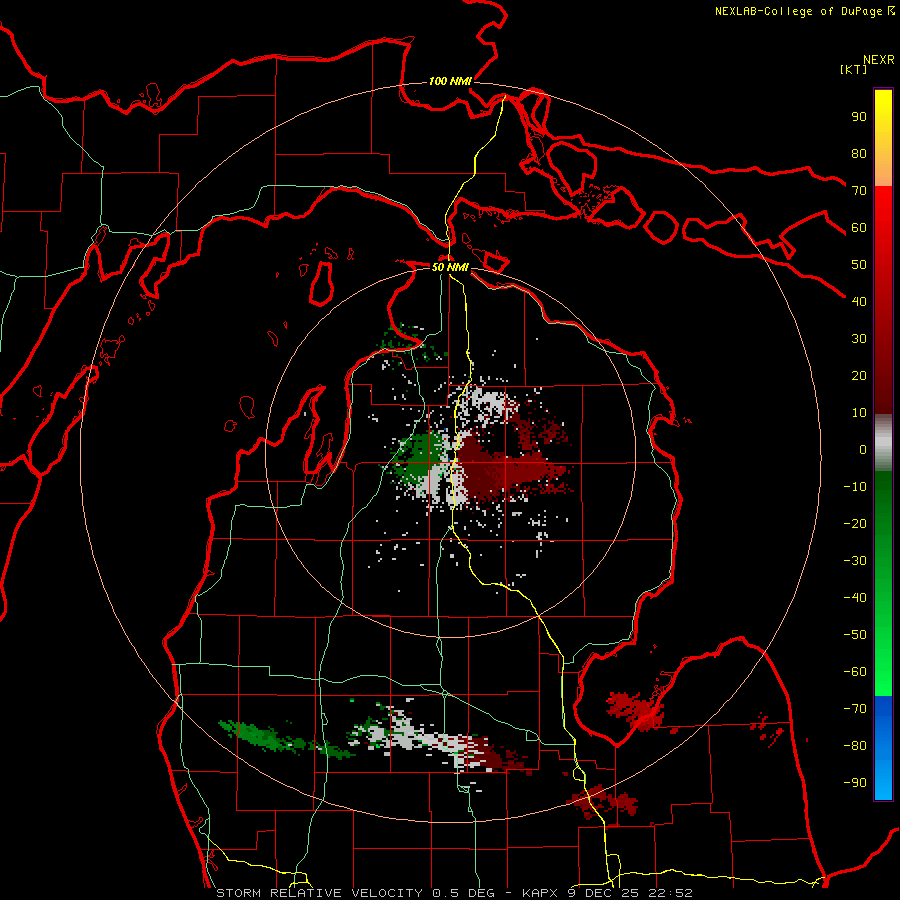Click the 'KAPX' radar site identifier

pyautogui.click(x=540, y=893)
